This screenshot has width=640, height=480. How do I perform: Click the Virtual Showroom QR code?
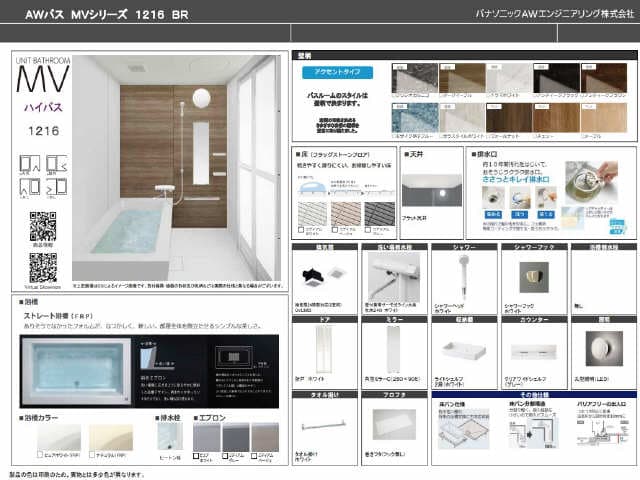point(41,266)
